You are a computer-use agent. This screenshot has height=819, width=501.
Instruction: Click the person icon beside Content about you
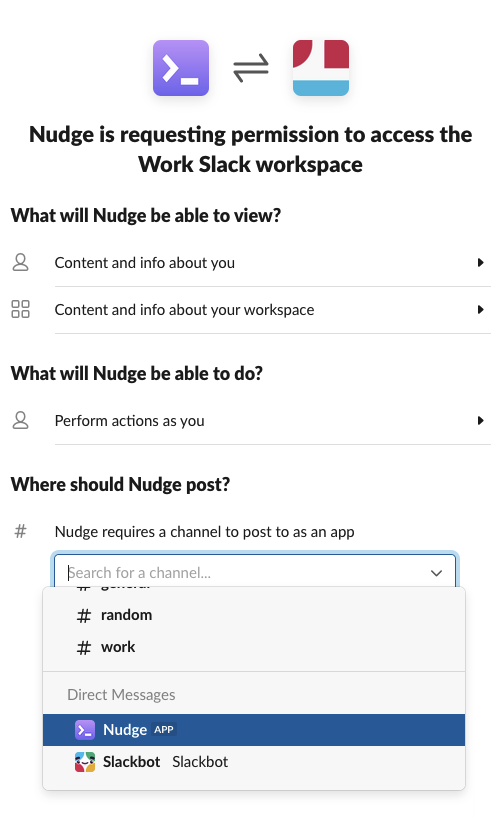(x=20, y=262)
